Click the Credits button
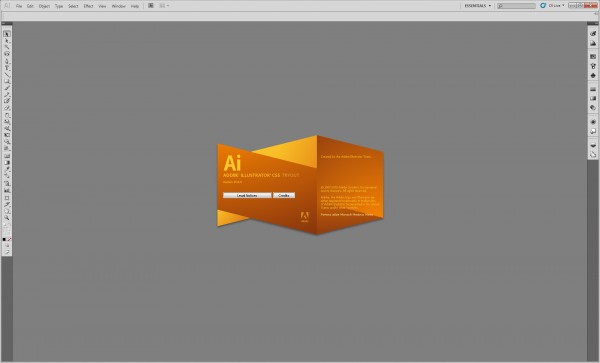This screenshot has height=363, width=600. pyautogui.click(x=284, y=195)
